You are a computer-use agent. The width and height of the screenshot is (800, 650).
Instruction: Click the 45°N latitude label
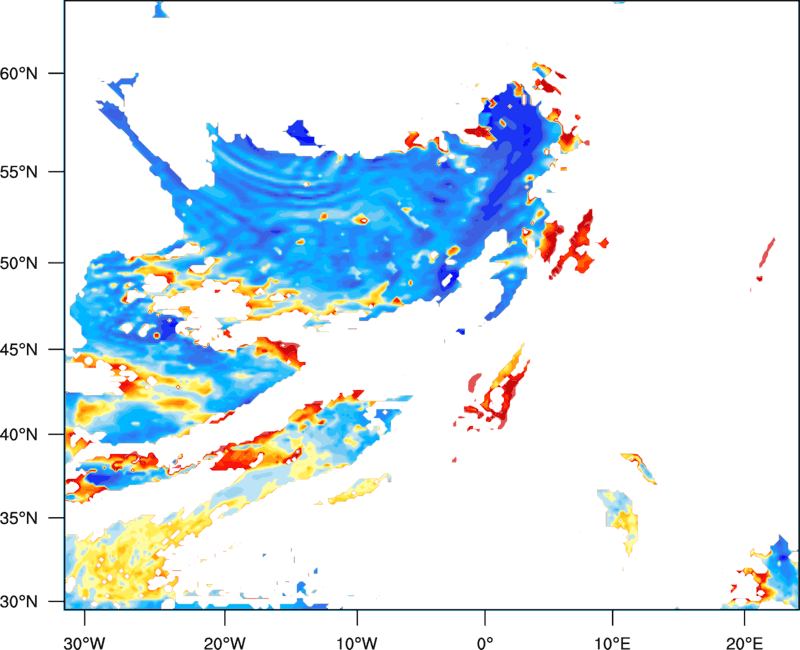pyautogui.click(x=19, y=349)
